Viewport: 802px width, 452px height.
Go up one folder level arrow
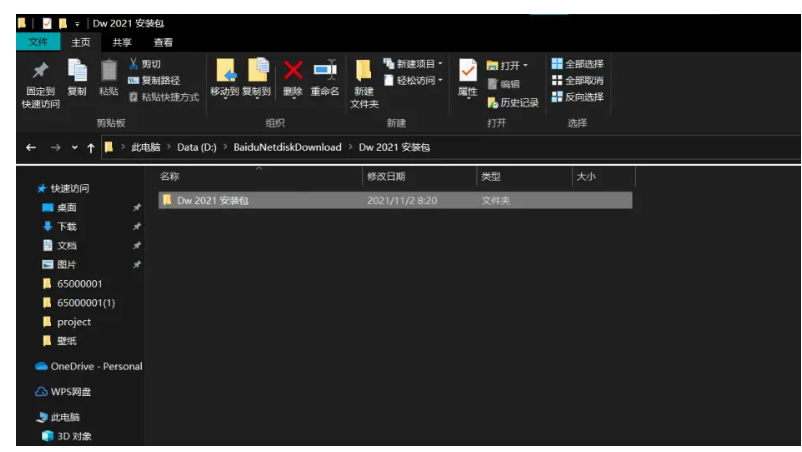pos(91,148)
